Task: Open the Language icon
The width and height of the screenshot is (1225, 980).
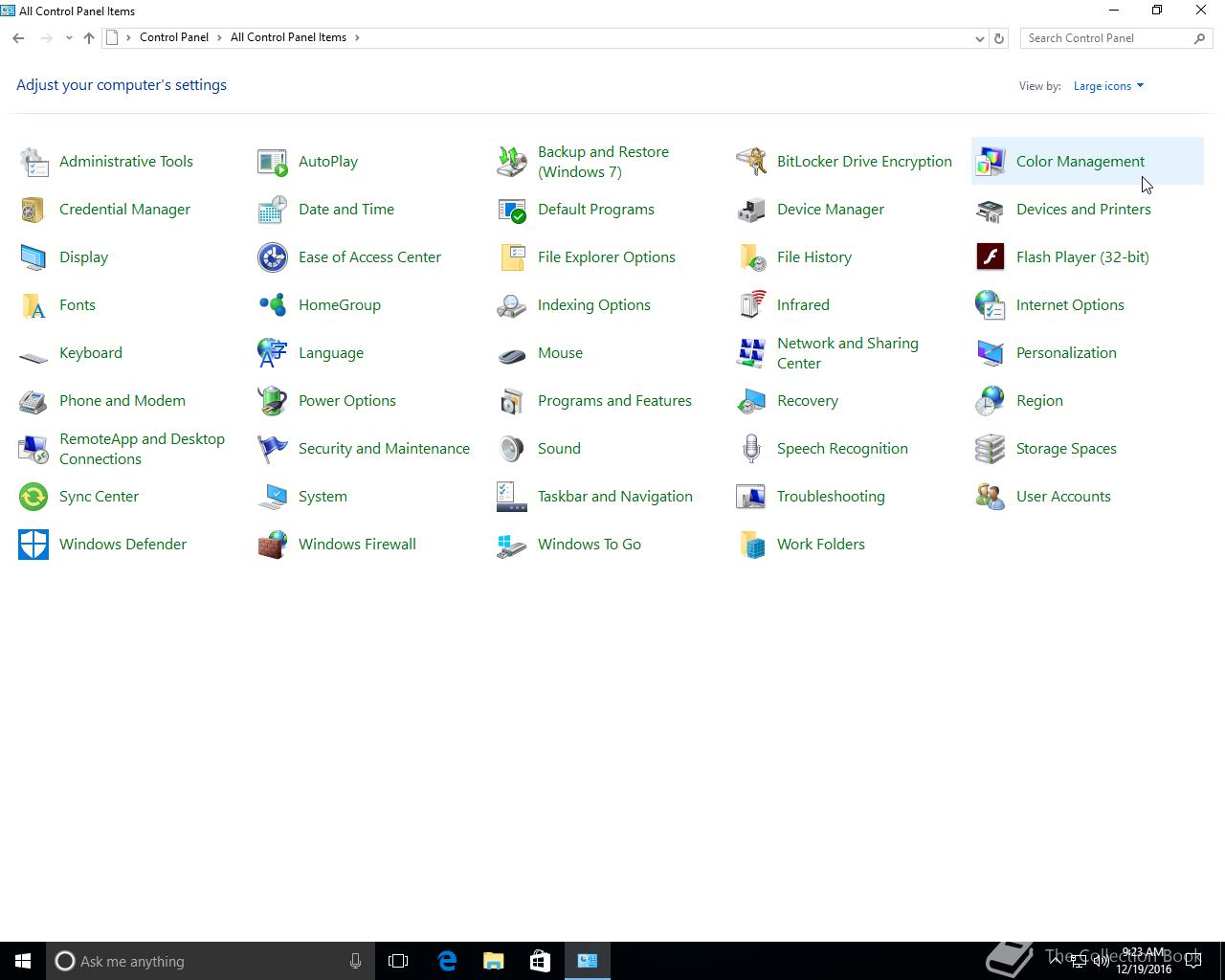Action: click(273, 353)
